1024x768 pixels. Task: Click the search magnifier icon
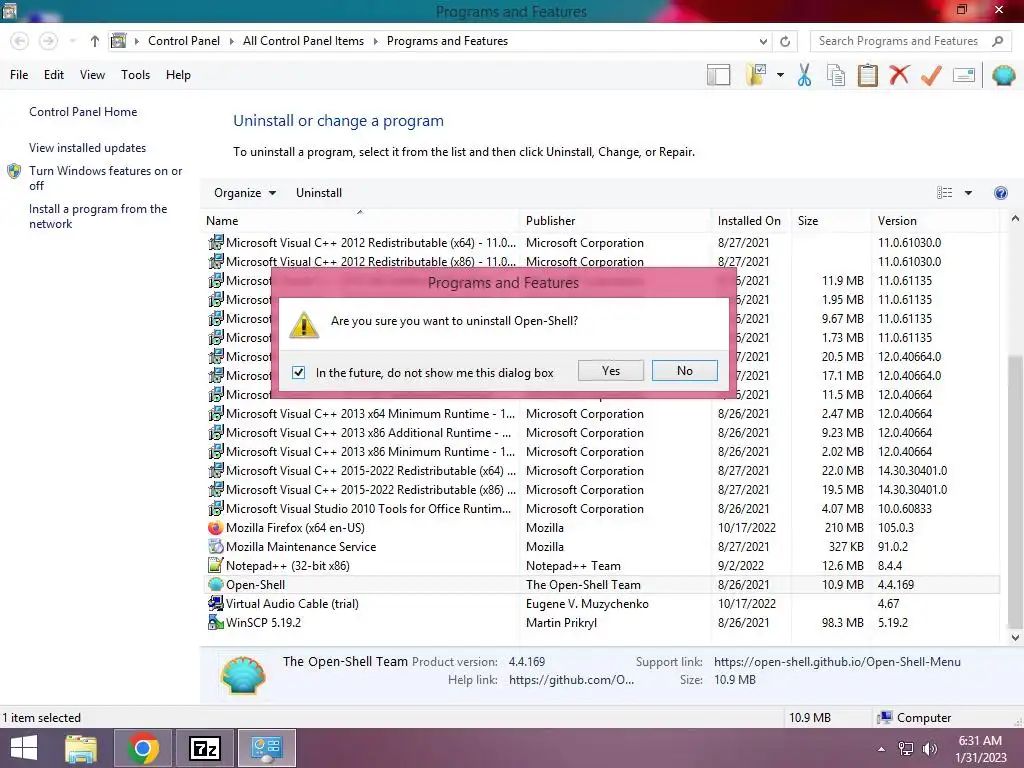(x=997, y=41)
